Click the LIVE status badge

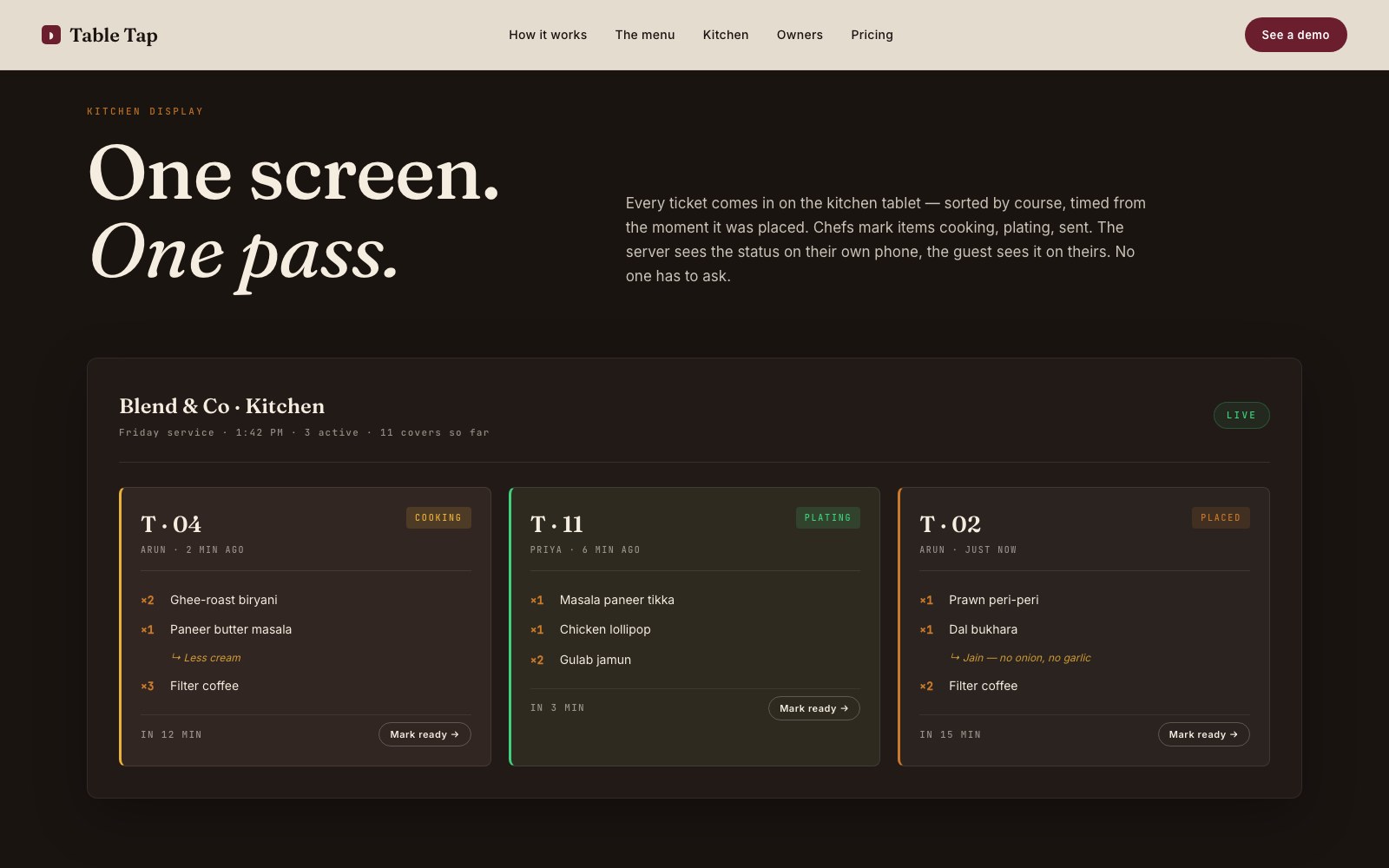(1241, 416)
